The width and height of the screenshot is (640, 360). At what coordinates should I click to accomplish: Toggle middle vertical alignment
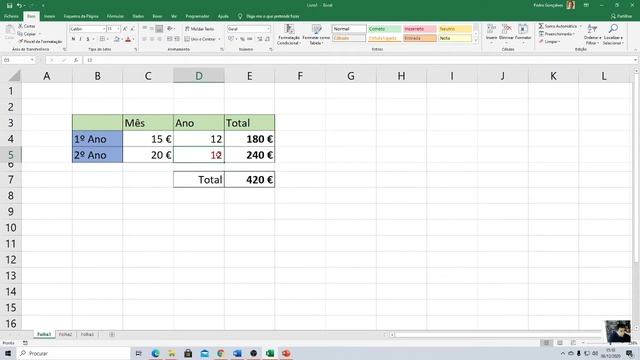click(152, 29)
